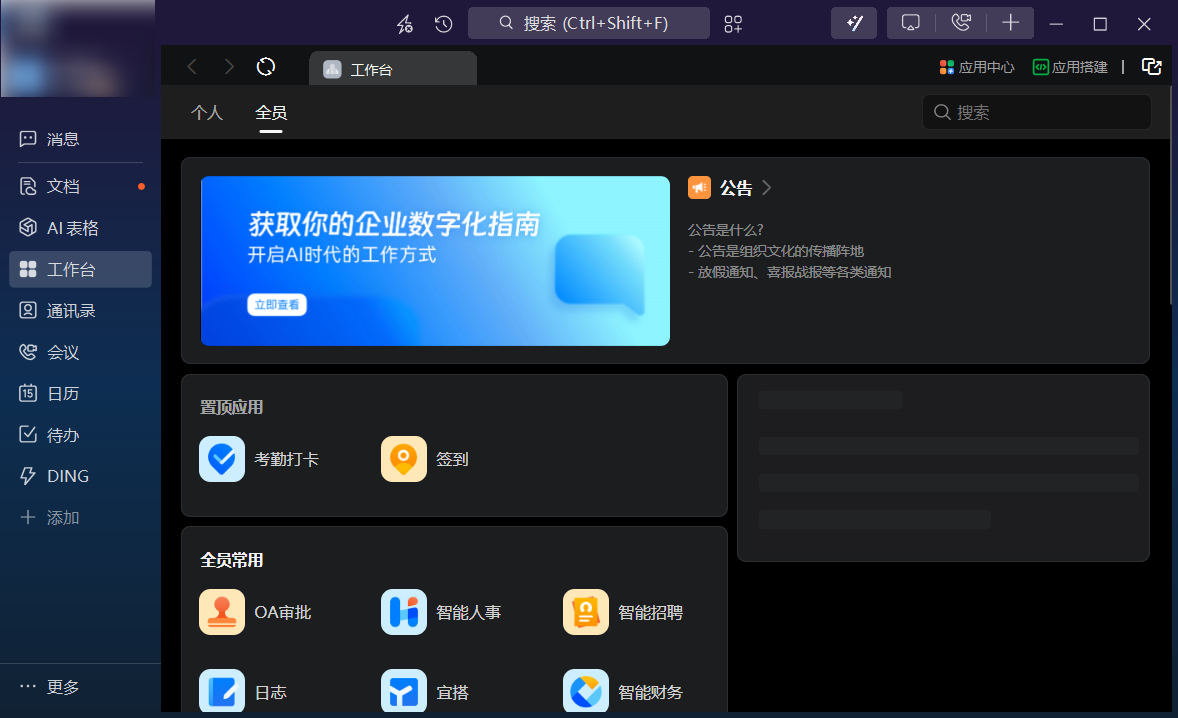Switch to the 全员 tab
Image resolution: width=1178 pixels, height=718 pixels.
(271, 113)
